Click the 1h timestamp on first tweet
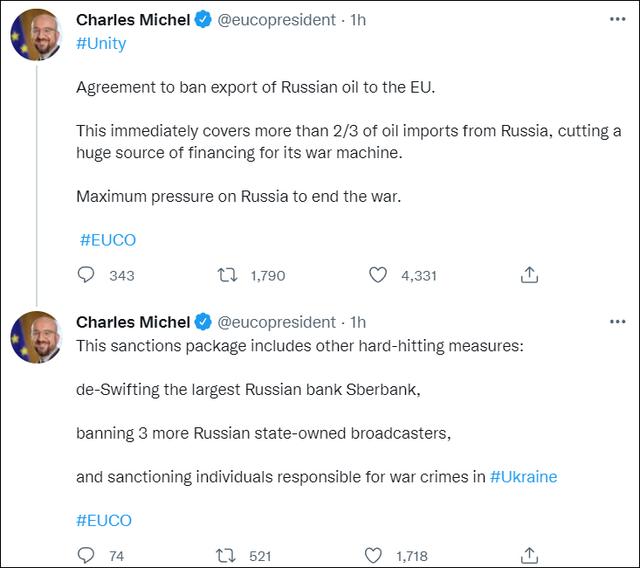 click(x=358, y=21)
